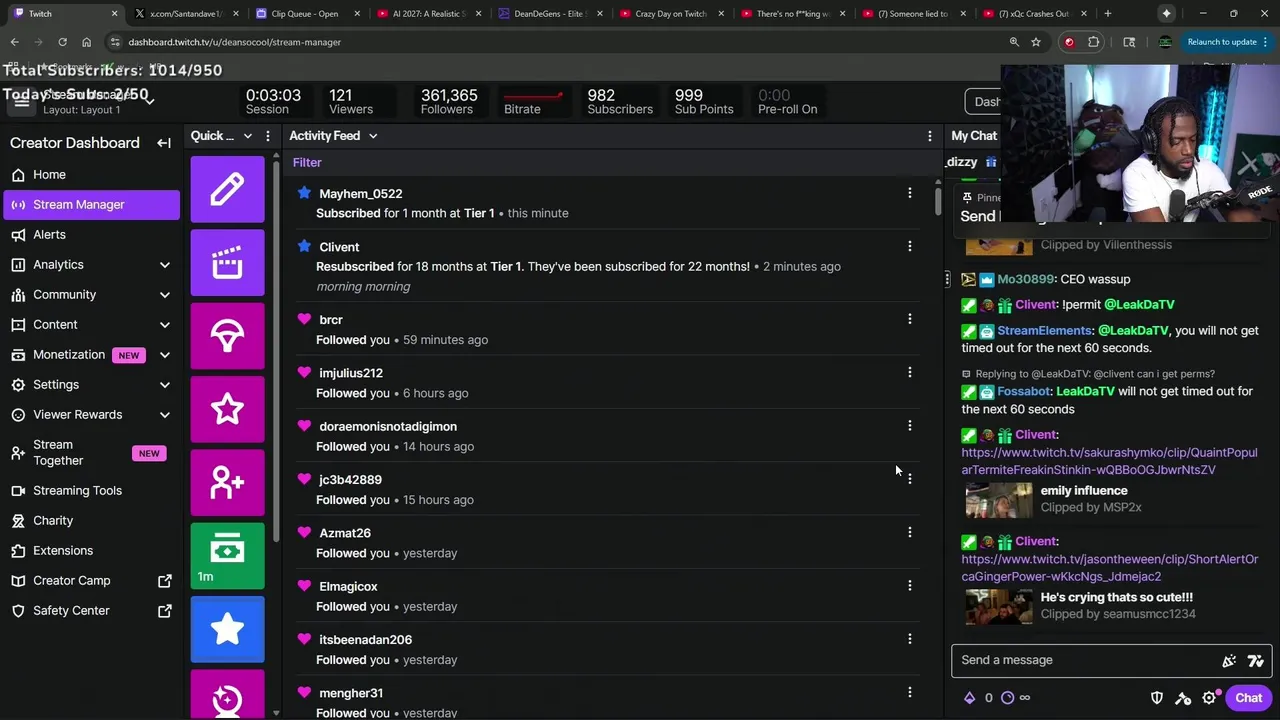
Task: Click the magenta star outline quick action
Action: 228,409
